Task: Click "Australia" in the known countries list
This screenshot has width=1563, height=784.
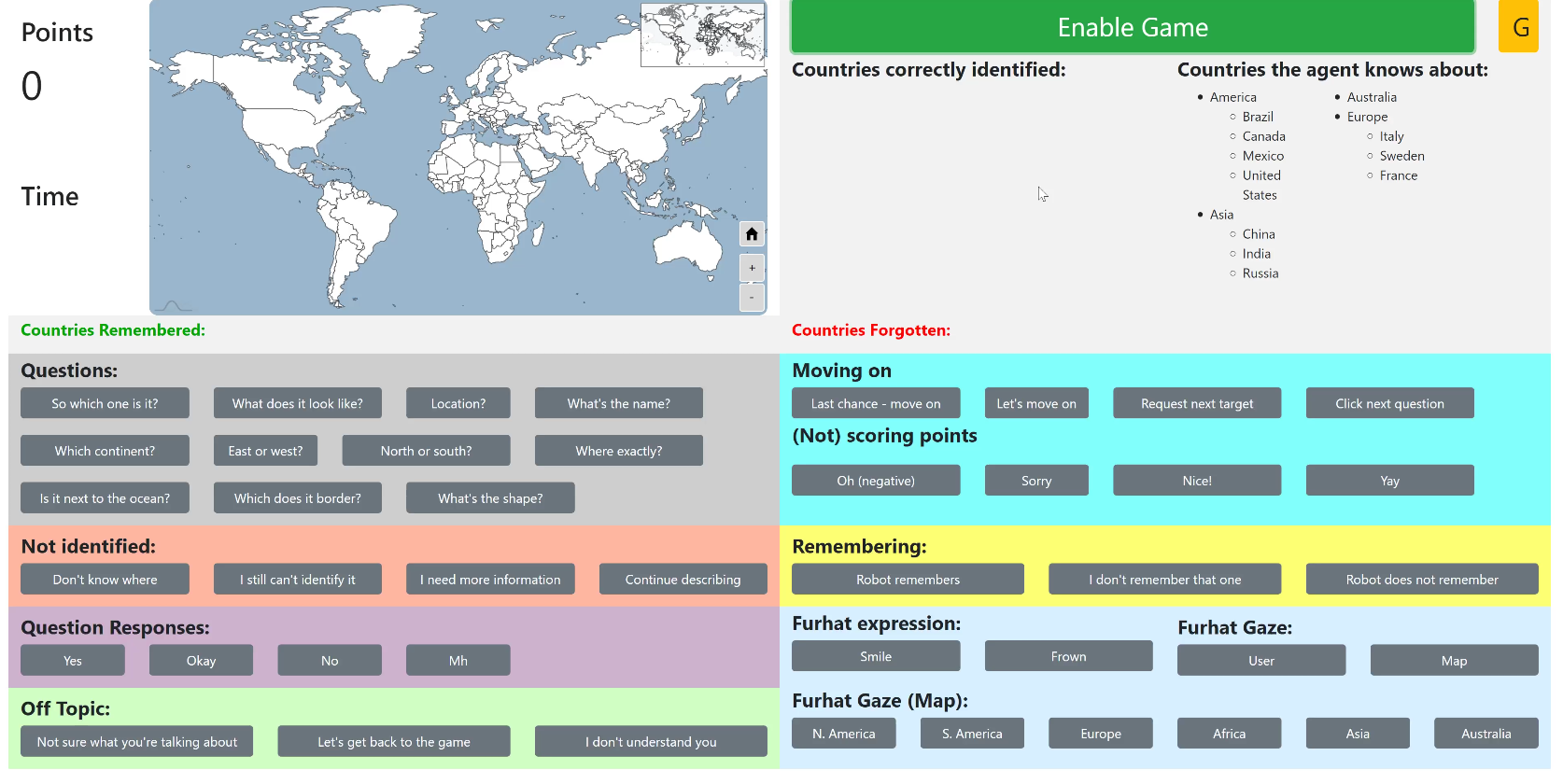Action: pos(1372,97)
